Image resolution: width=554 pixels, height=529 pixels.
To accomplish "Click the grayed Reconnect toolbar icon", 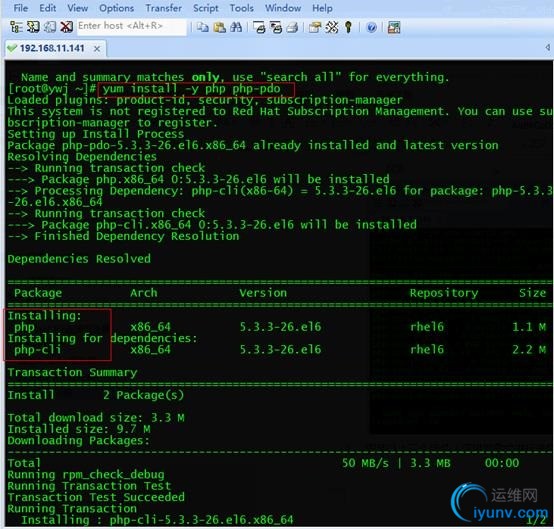I will pyautogui.click(x=49, y=27).
